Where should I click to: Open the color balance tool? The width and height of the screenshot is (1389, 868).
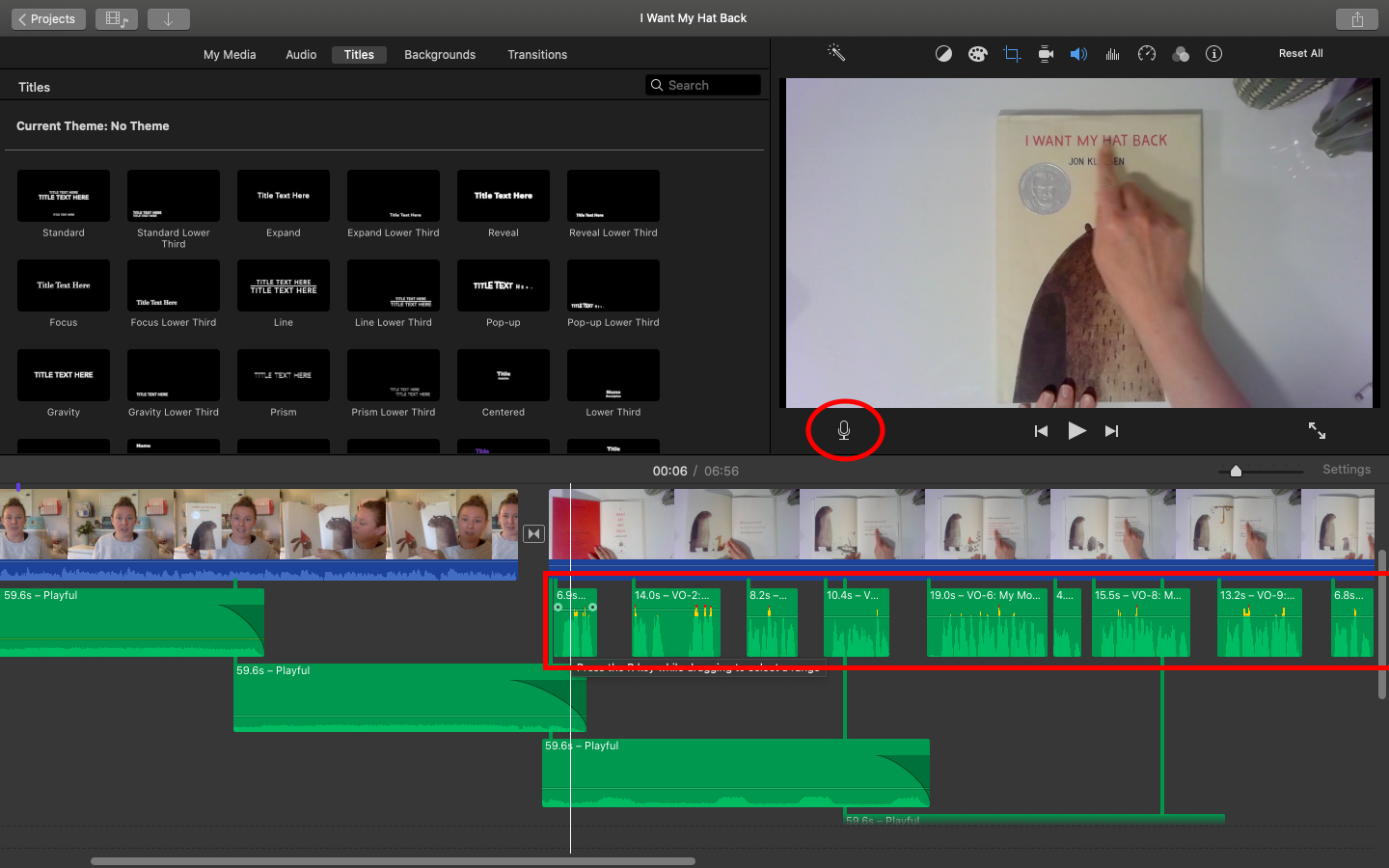click(943, 54)
